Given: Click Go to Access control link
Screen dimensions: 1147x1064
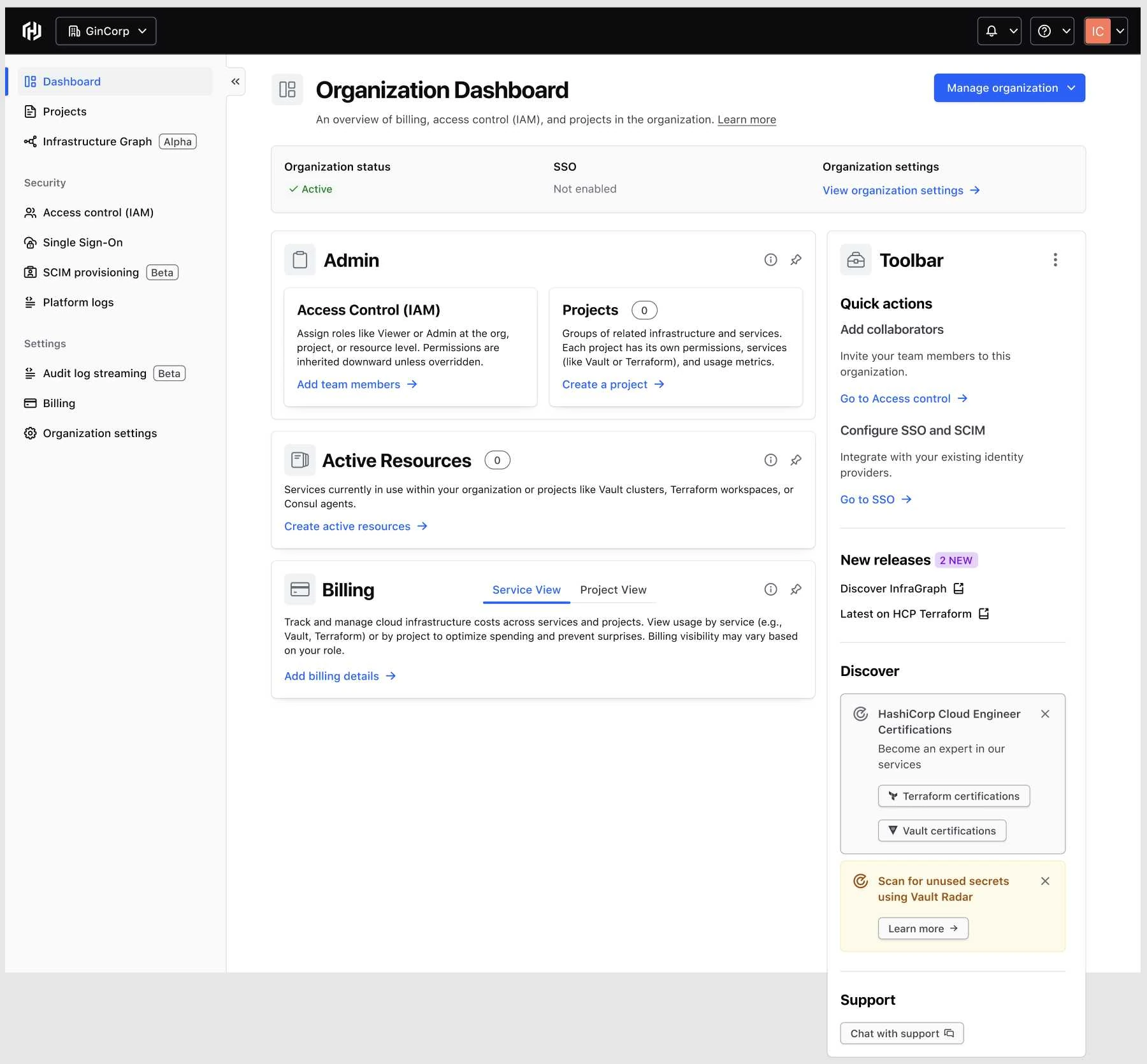Looking at the screenshot, I should [904, 399].
